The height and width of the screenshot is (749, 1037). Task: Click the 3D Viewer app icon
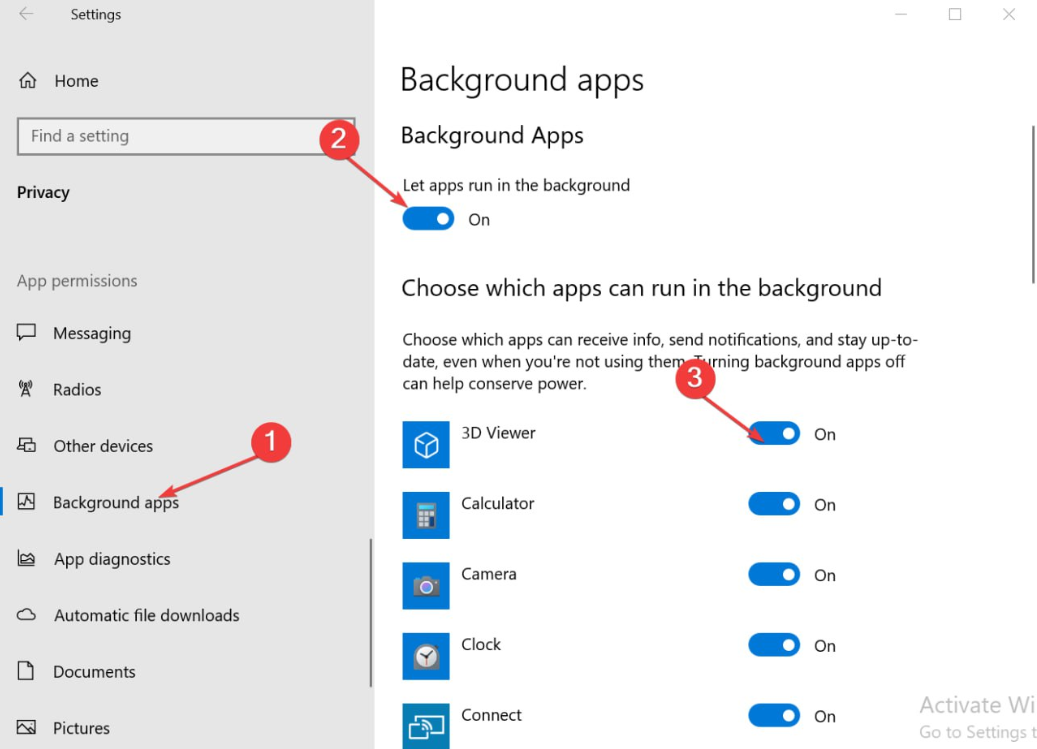[426, 445]
